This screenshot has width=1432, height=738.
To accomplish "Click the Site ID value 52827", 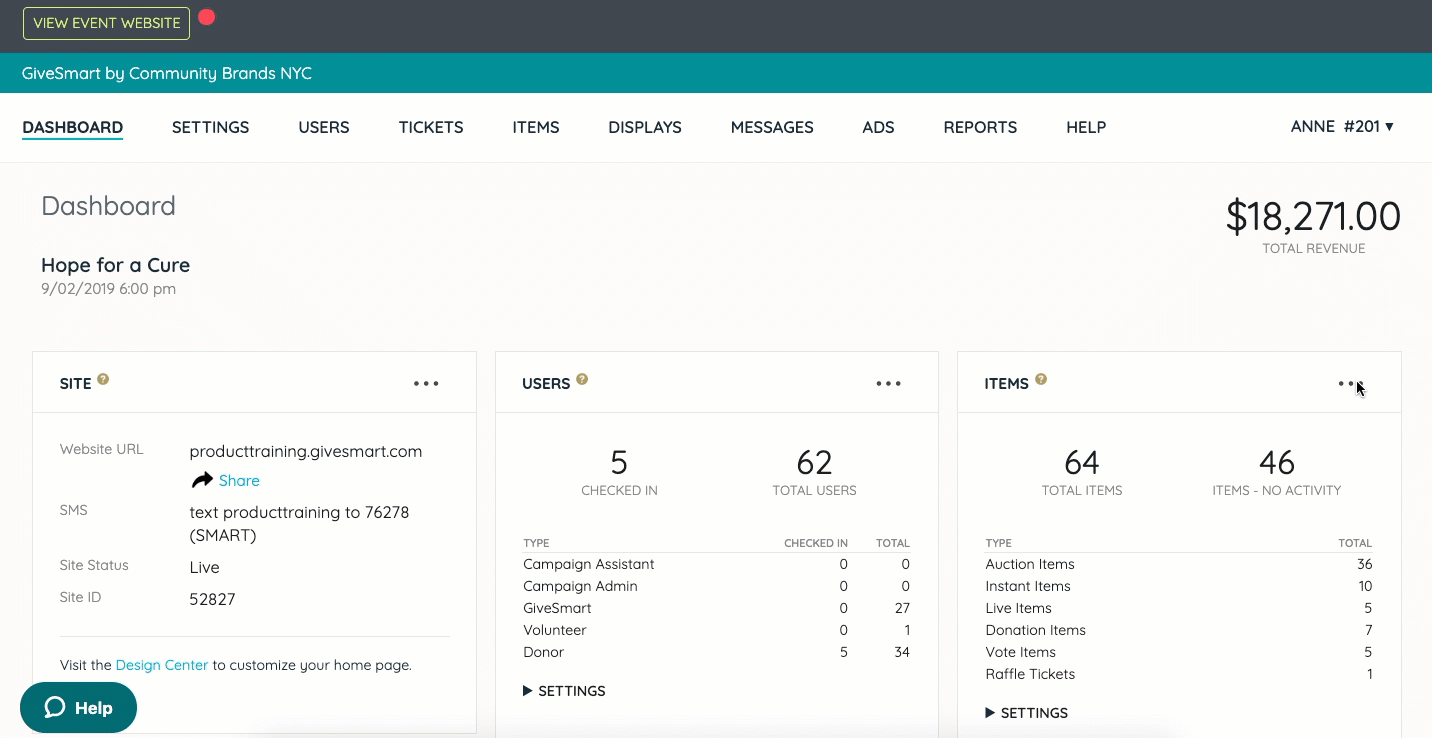I will (212, 600).
